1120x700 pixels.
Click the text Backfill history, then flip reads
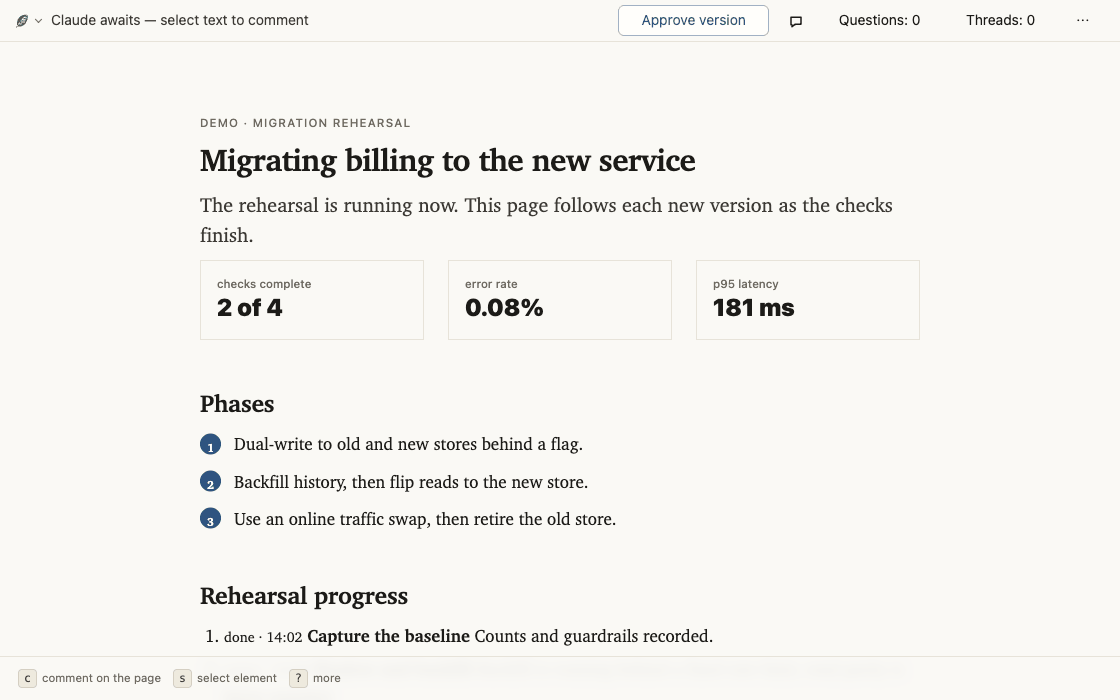346,482
